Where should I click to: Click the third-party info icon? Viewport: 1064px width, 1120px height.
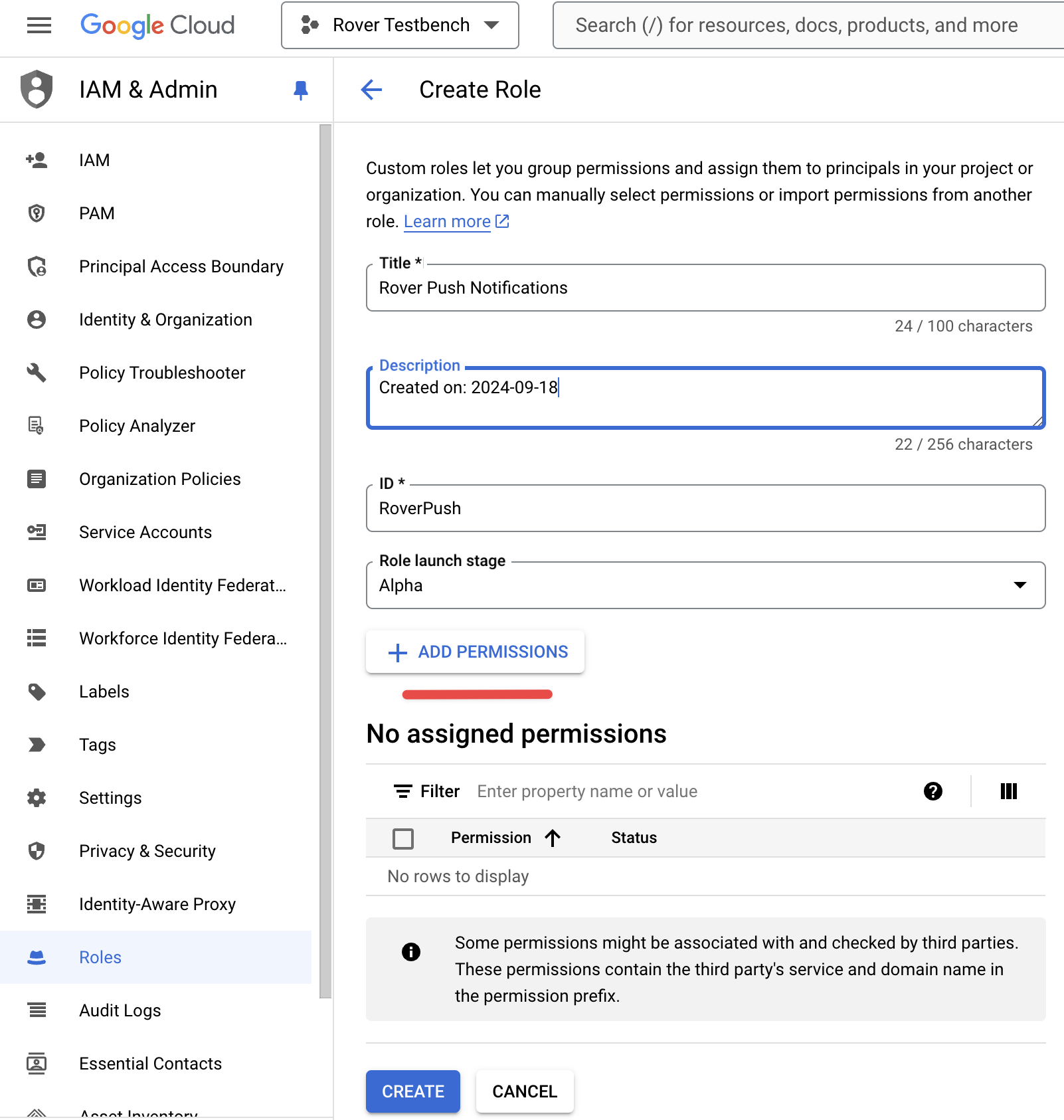pyautogui.click(x=411, y=952)
